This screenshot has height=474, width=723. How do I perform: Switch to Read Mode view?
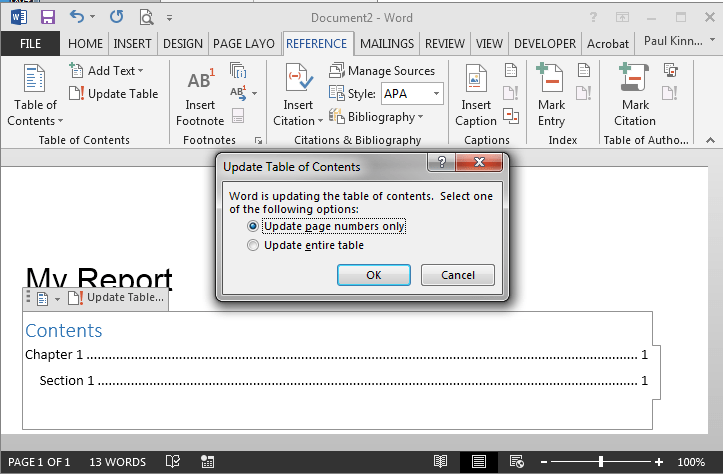440,462
